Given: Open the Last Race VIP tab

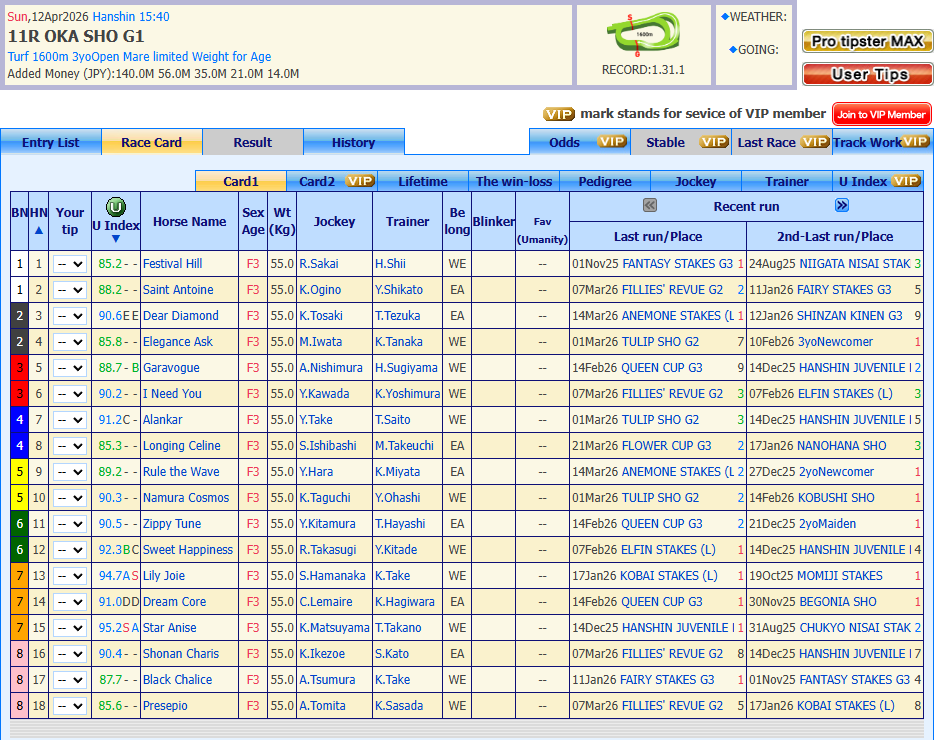Looking at the screenshot, I should [782, 142].
